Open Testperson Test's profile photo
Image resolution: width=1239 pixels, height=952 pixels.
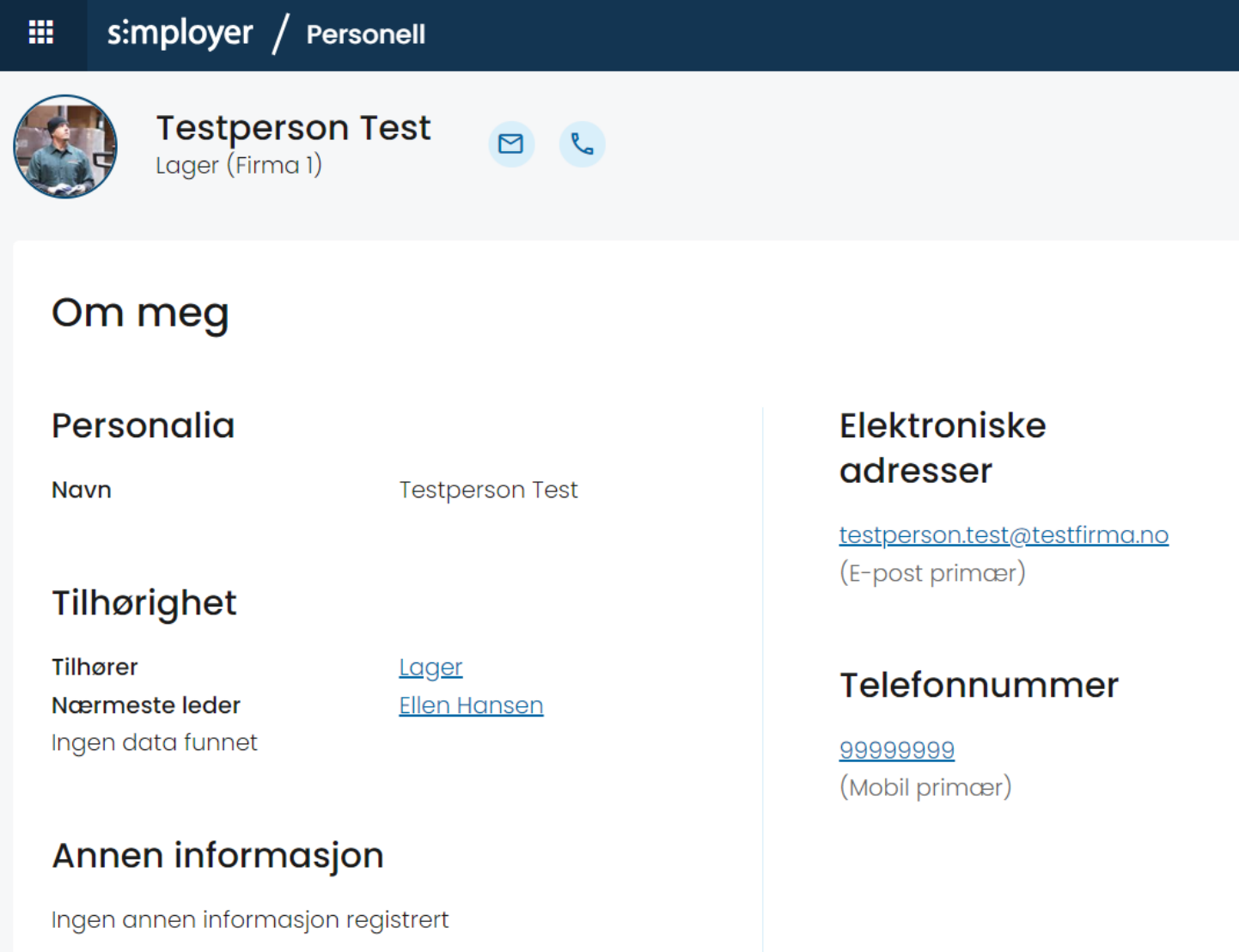pos(65,146)
